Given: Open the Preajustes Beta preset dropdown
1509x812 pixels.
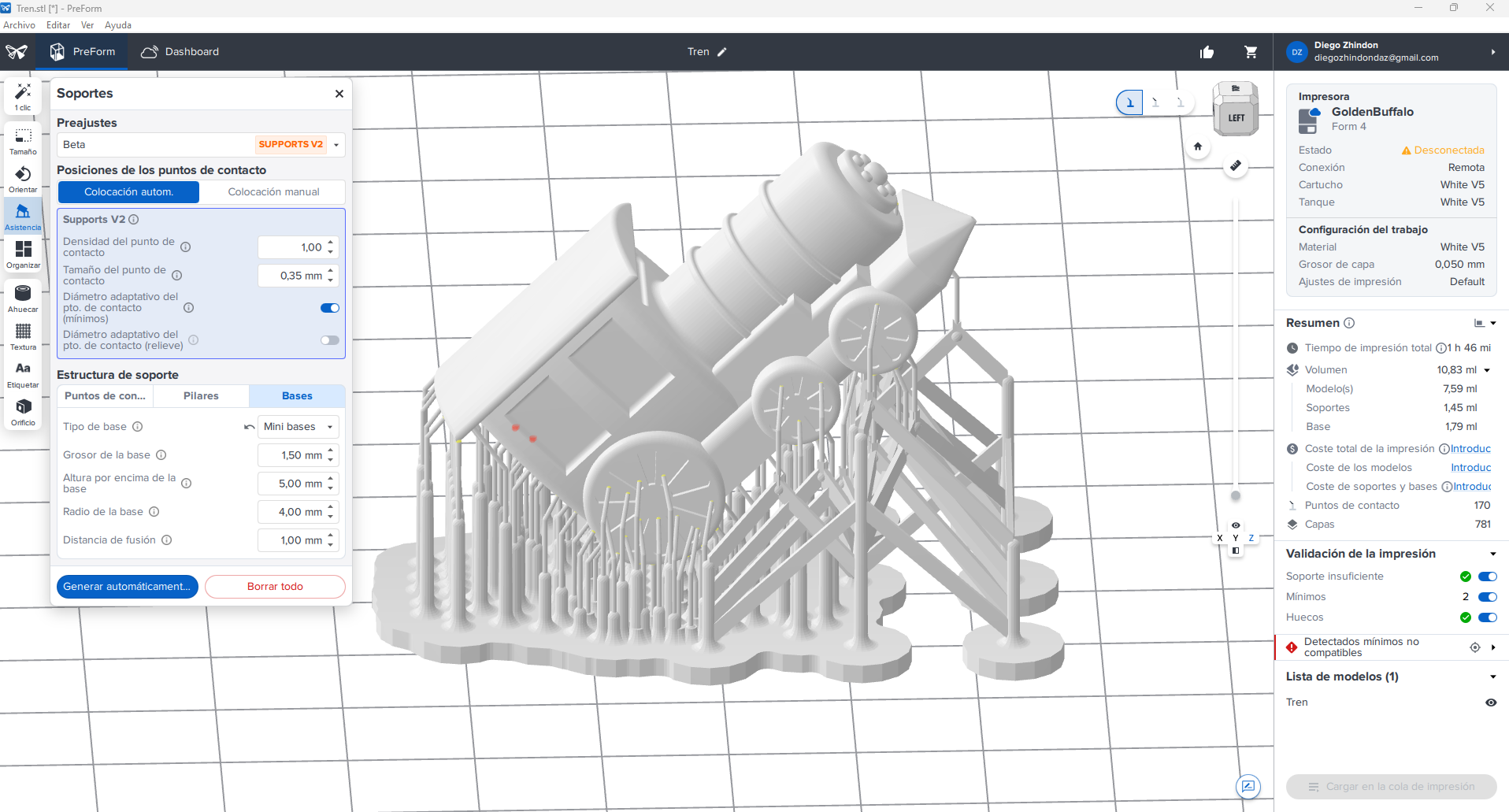Looking at the screenshot, I should click(x=201, y=145).
